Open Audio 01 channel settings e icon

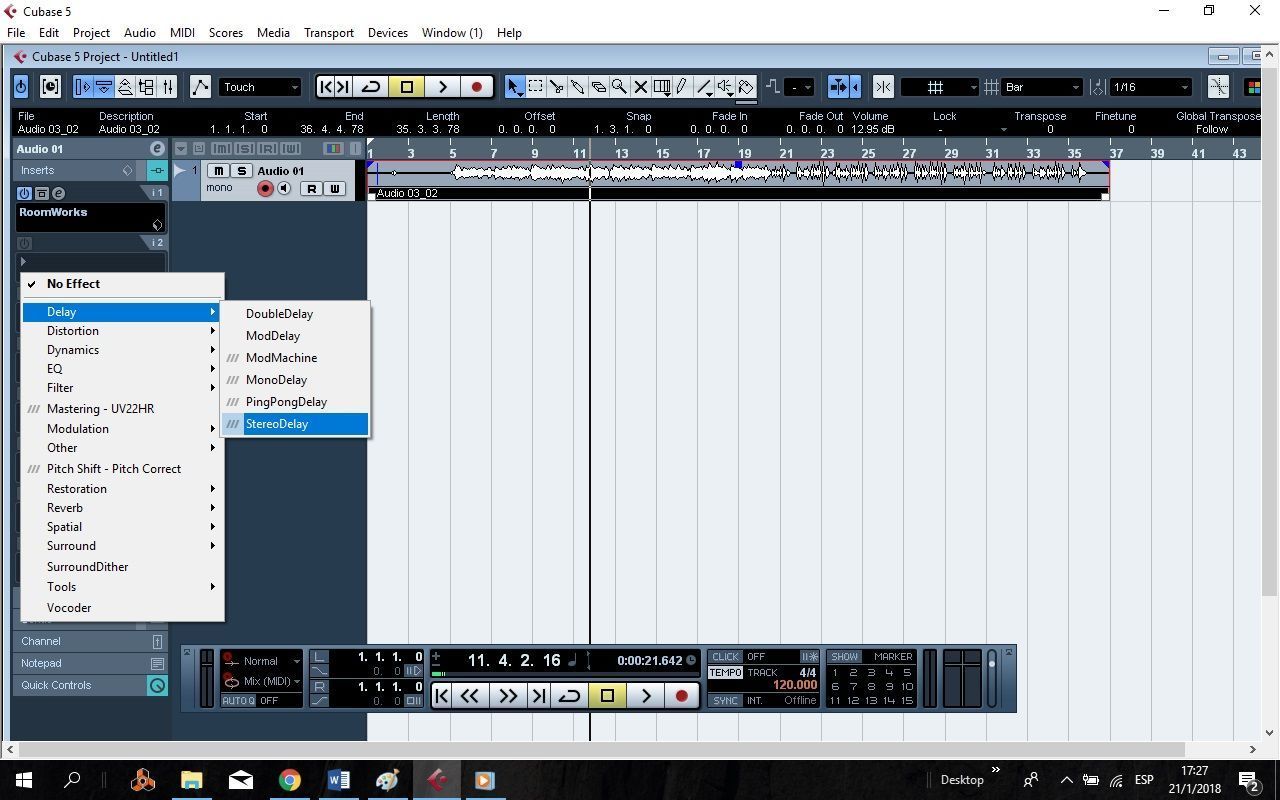[157, 149]
